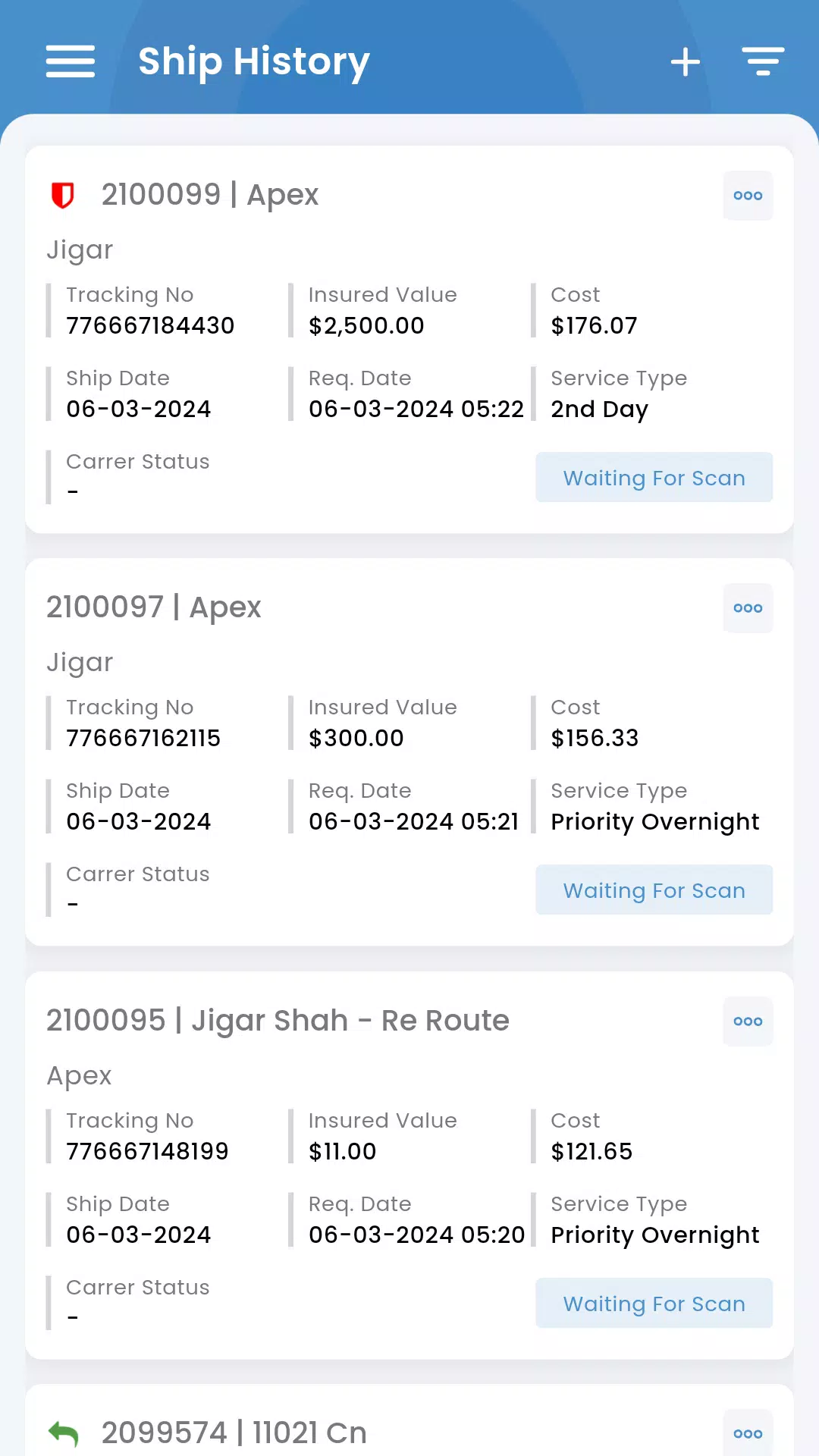Click green return arrow icon on 2099574

(x=64, y=1433)
